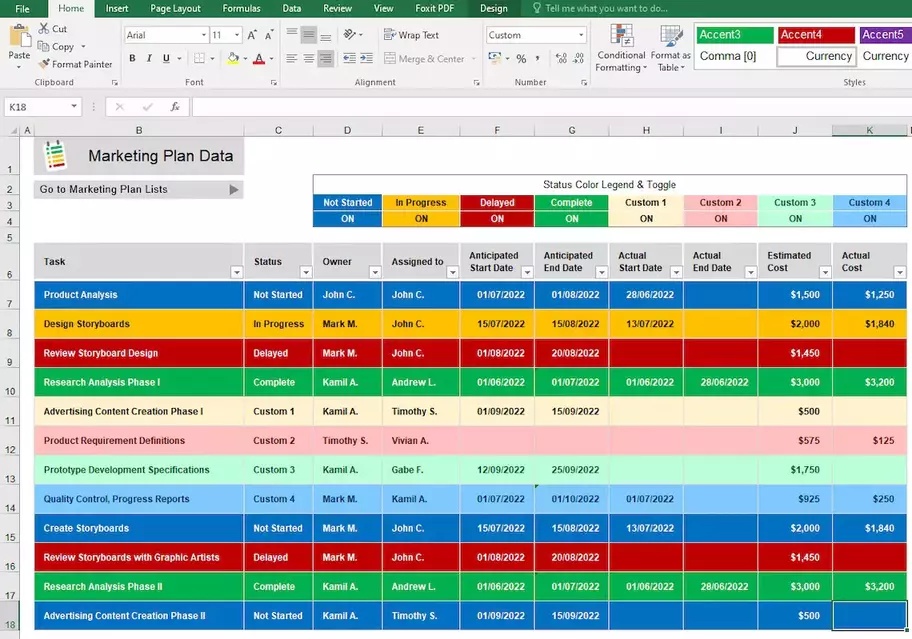Click the Percent Style icon
The width and height of the screenshot is (912, 639).
pos(521,59)
